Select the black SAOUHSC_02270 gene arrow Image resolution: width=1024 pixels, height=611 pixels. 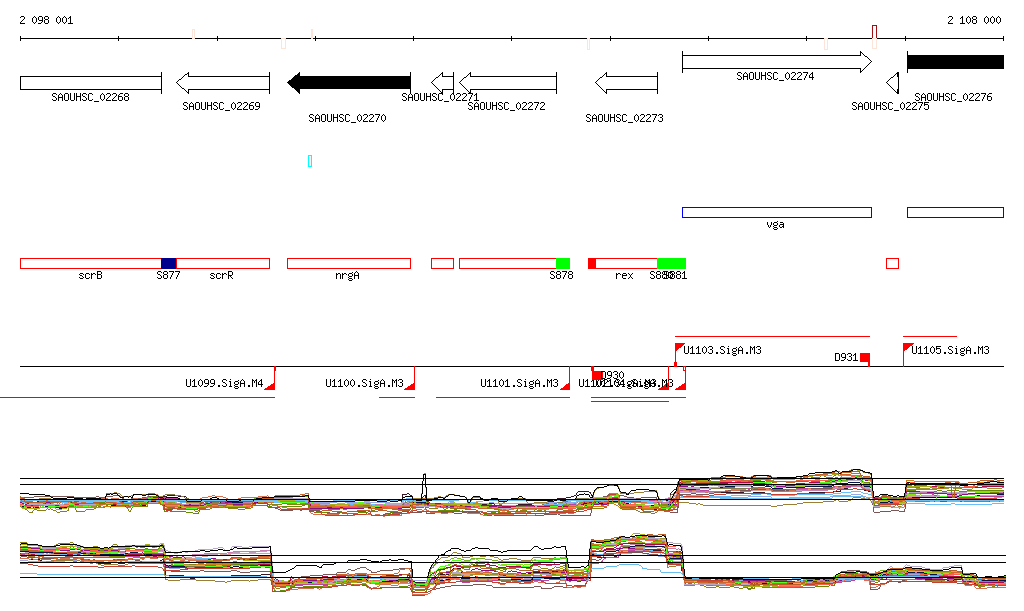[x=349, y=83]
